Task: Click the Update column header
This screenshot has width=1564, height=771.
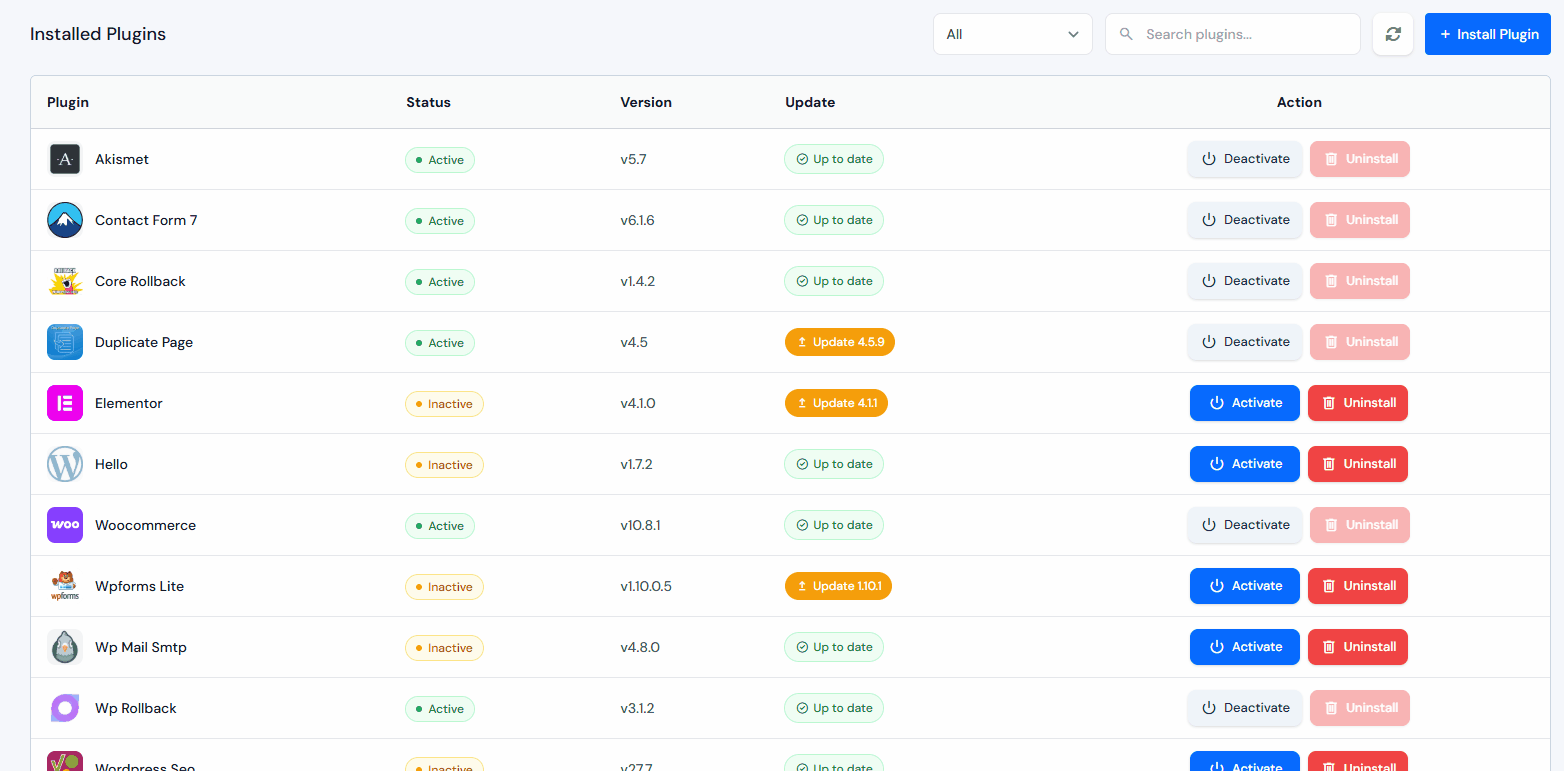Action: click(x=810, y=102)
